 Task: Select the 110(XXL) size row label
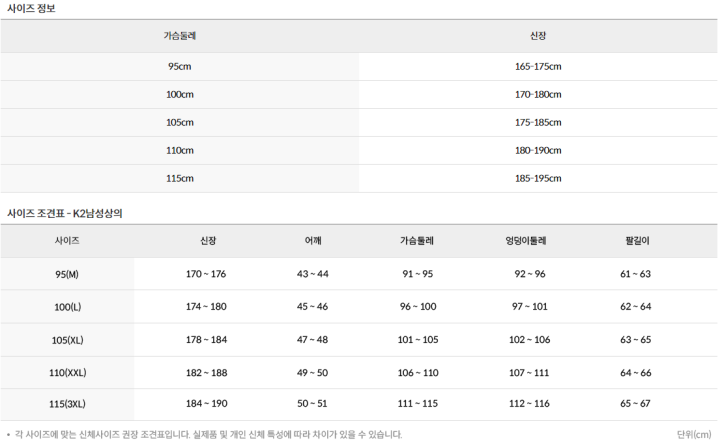[68, 373]
